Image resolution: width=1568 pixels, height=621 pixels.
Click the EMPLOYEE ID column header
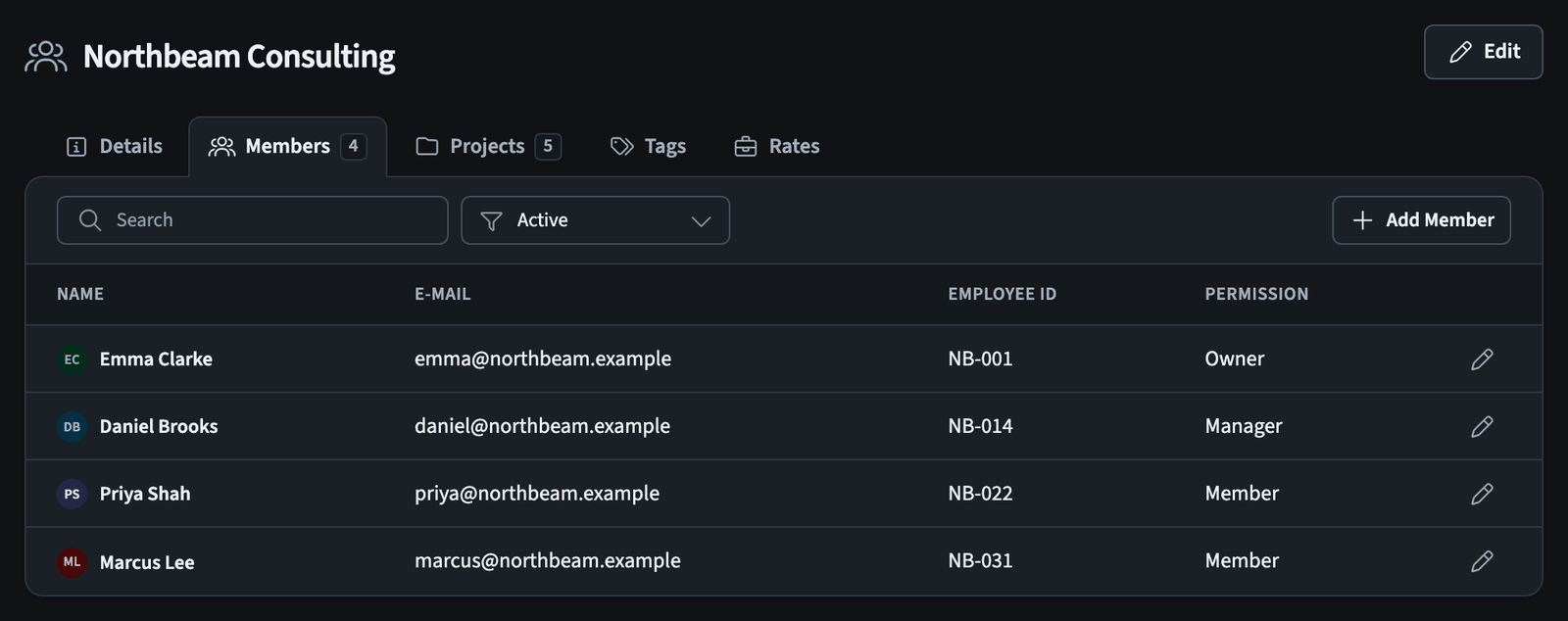pos(1002,294)
